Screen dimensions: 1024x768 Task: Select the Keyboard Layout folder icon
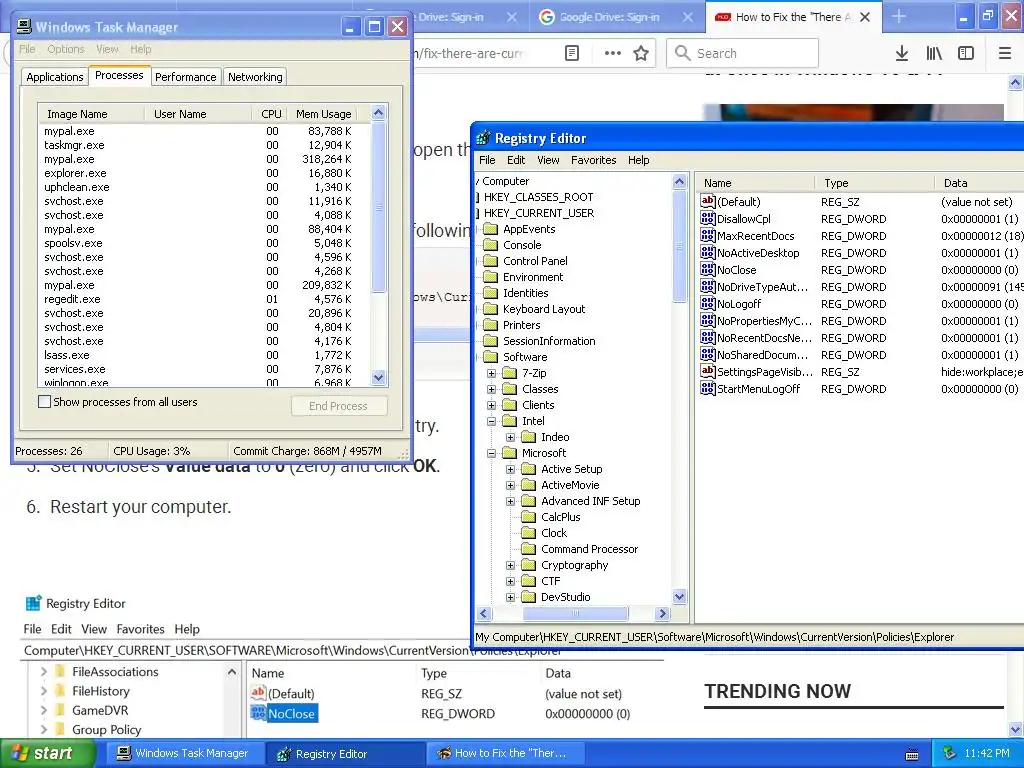pos(490,309)
